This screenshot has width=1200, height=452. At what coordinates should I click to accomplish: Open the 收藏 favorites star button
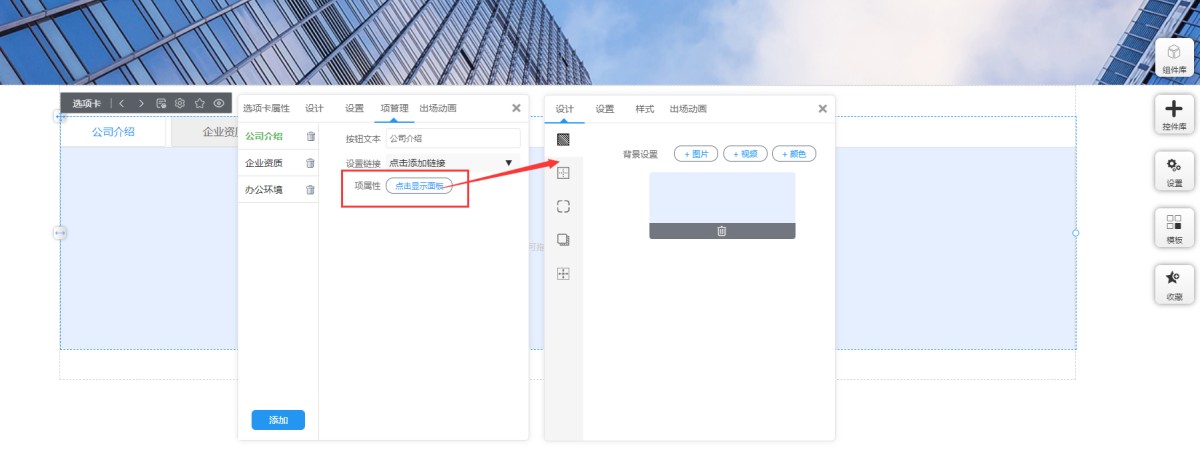coord(1174,285)
